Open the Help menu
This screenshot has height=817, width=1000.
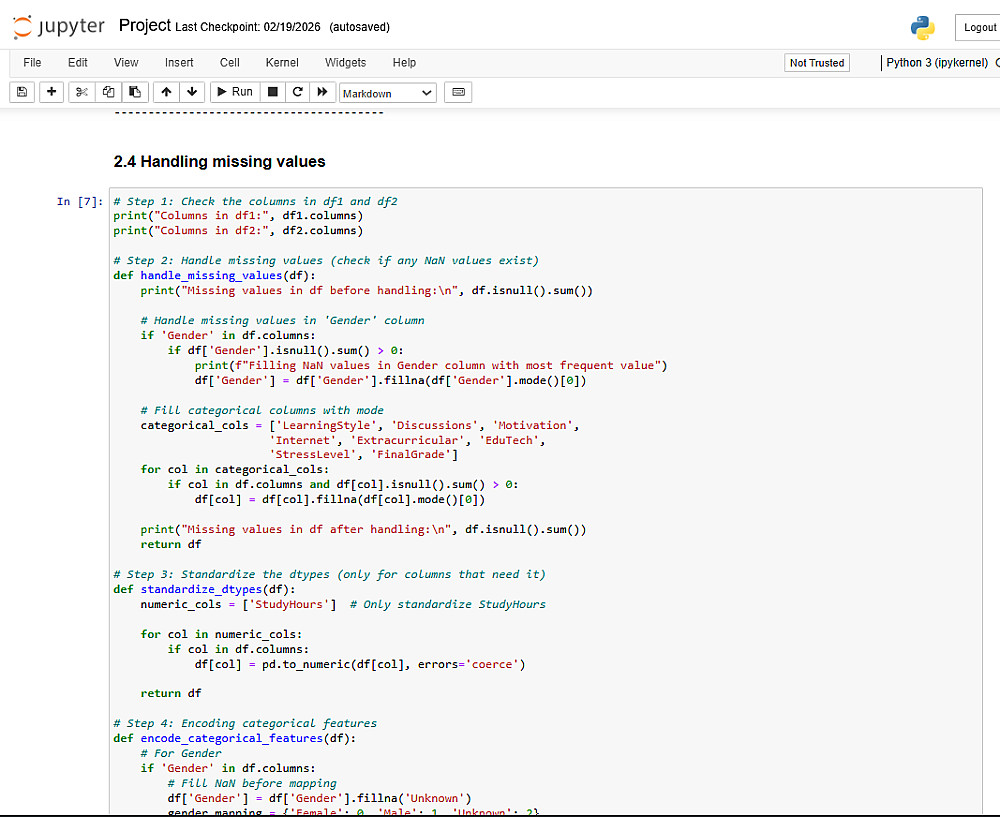pyautogui.click(x=404, y=63)
